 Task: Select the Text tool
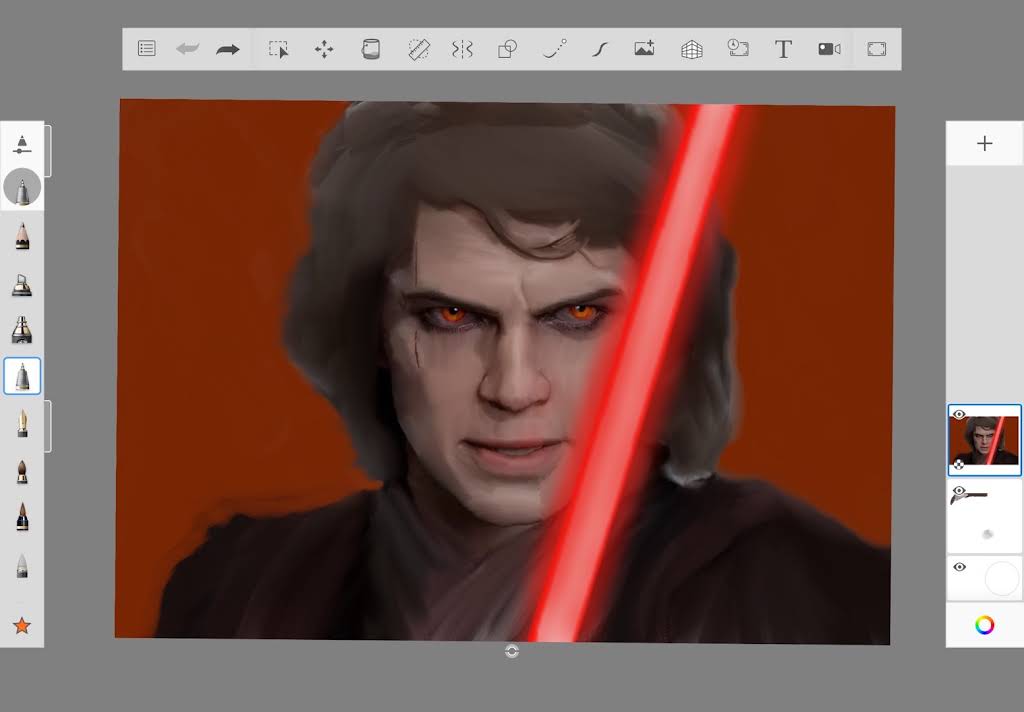(783, 49)
